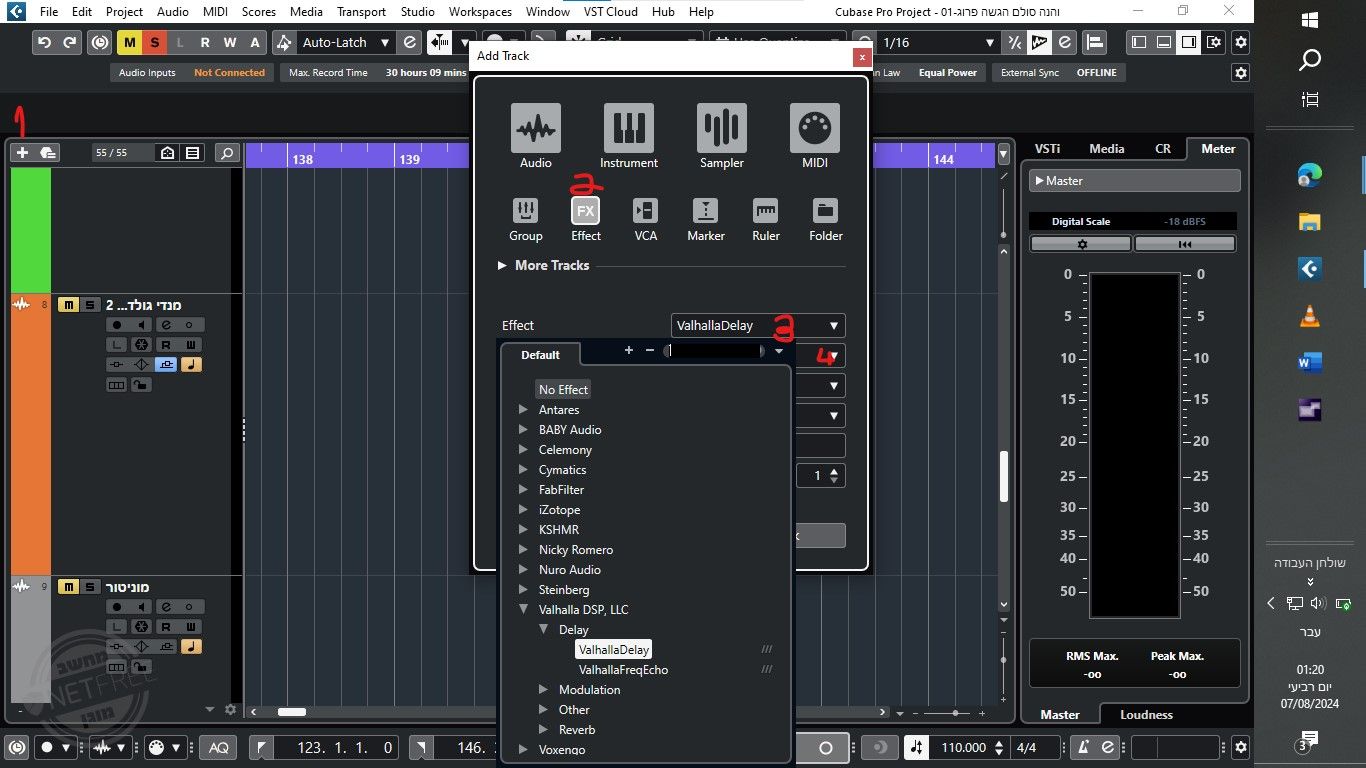The width and height of the screenshot is (1366, 768).
Task: Switch to the Media tab in right zone
Action: (1107, 148)
